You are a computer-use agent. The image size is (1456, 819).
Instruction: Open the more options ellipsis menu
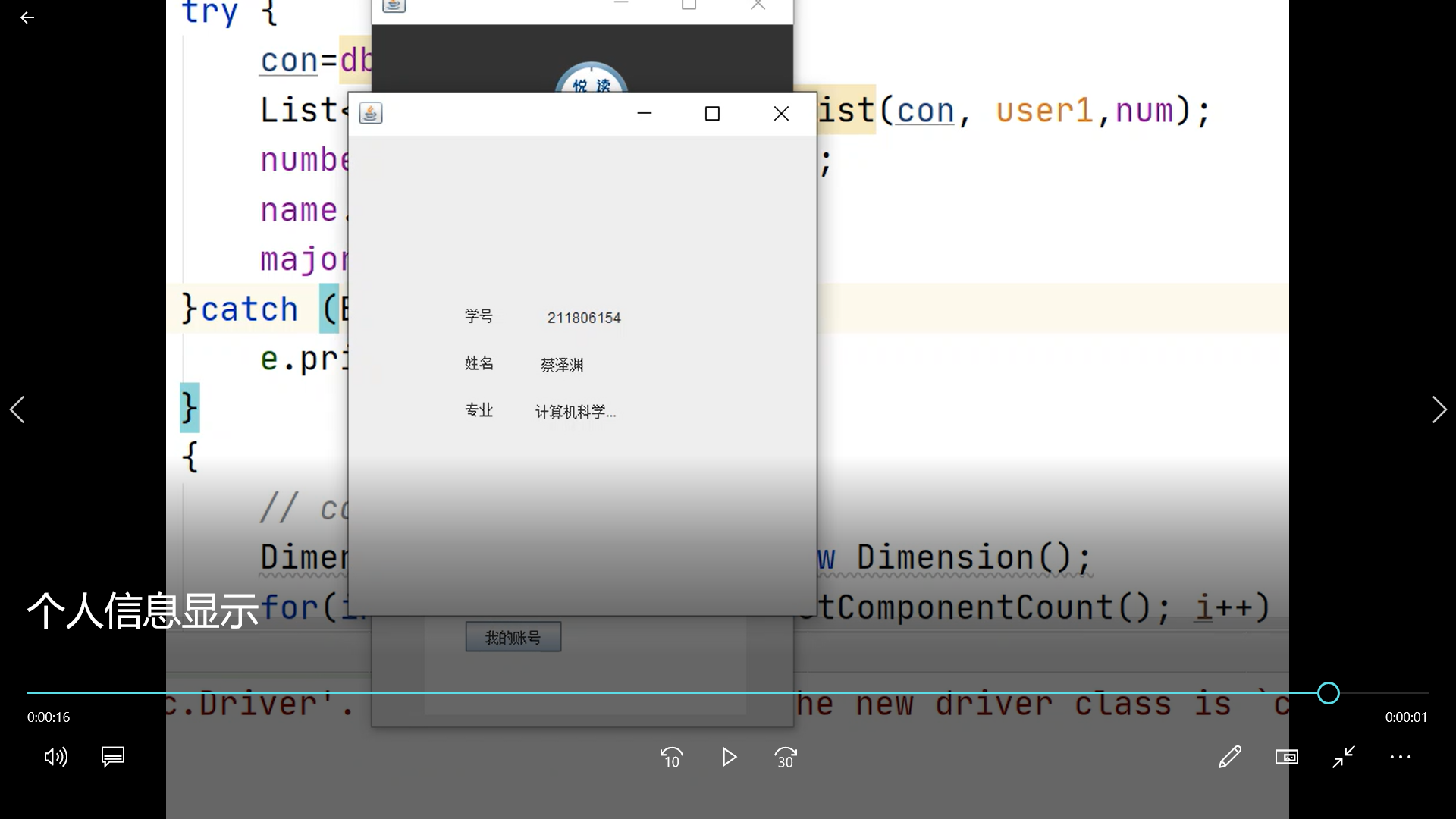pyautogui.click(x=1401, y=757)
